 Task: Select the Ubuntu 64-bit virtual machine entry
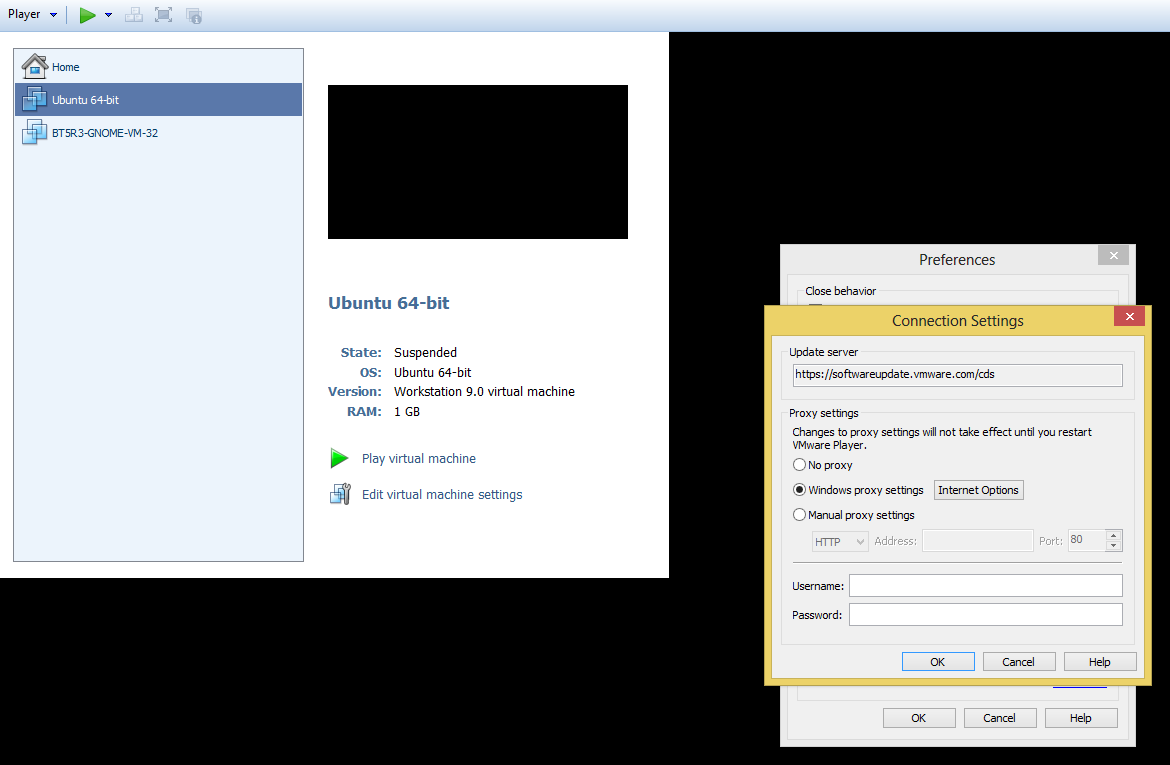(x=158, y=99)
